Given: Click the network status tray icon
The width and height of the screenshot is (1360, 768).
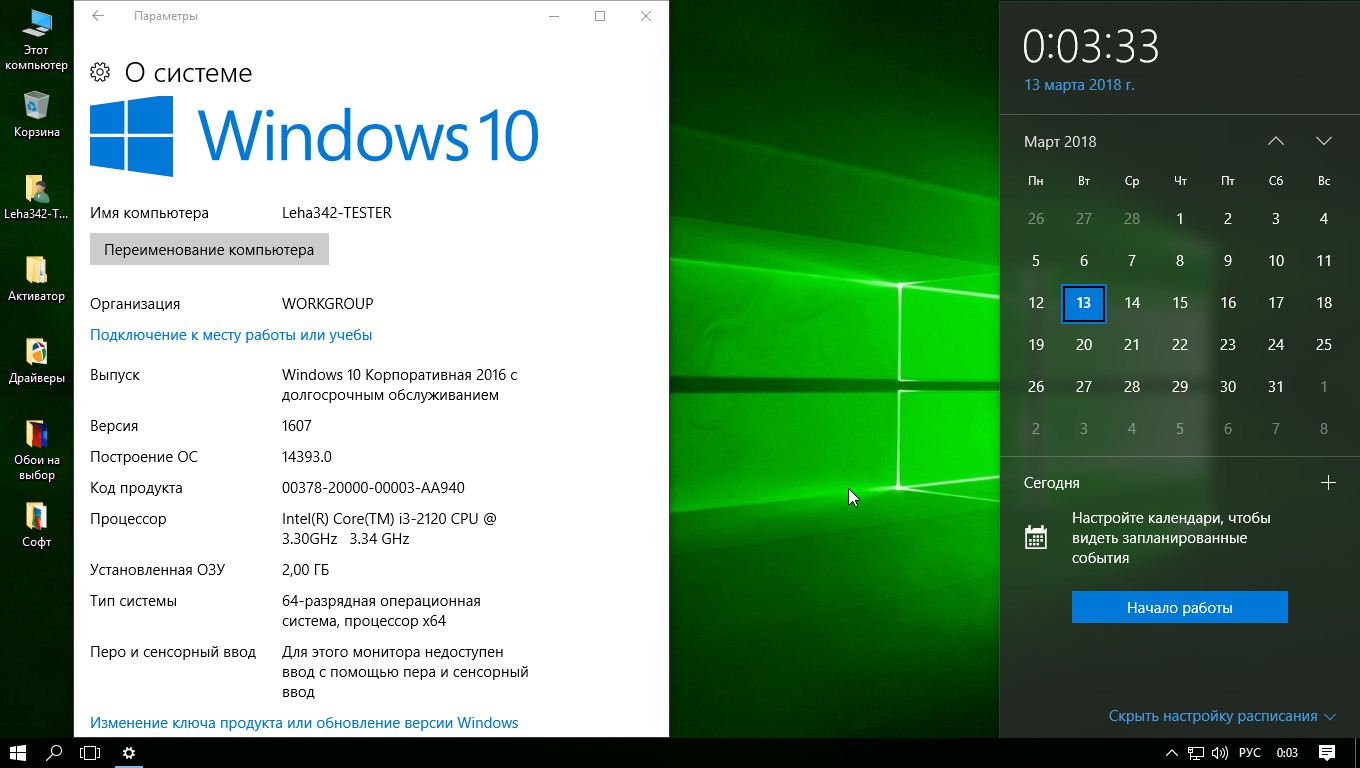Looking at the screenshot, I should point(1195,752).
